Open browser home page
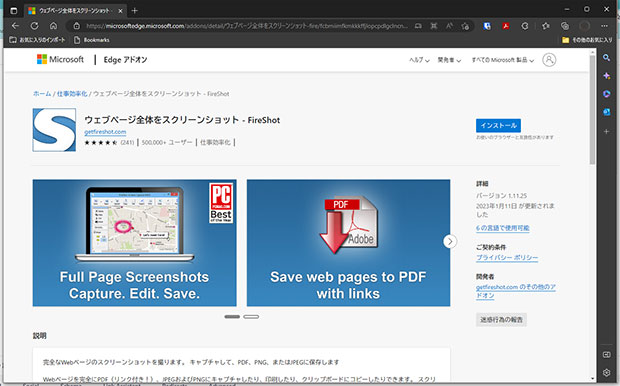This screenshot has height=386, width=620. pos(53,26)
